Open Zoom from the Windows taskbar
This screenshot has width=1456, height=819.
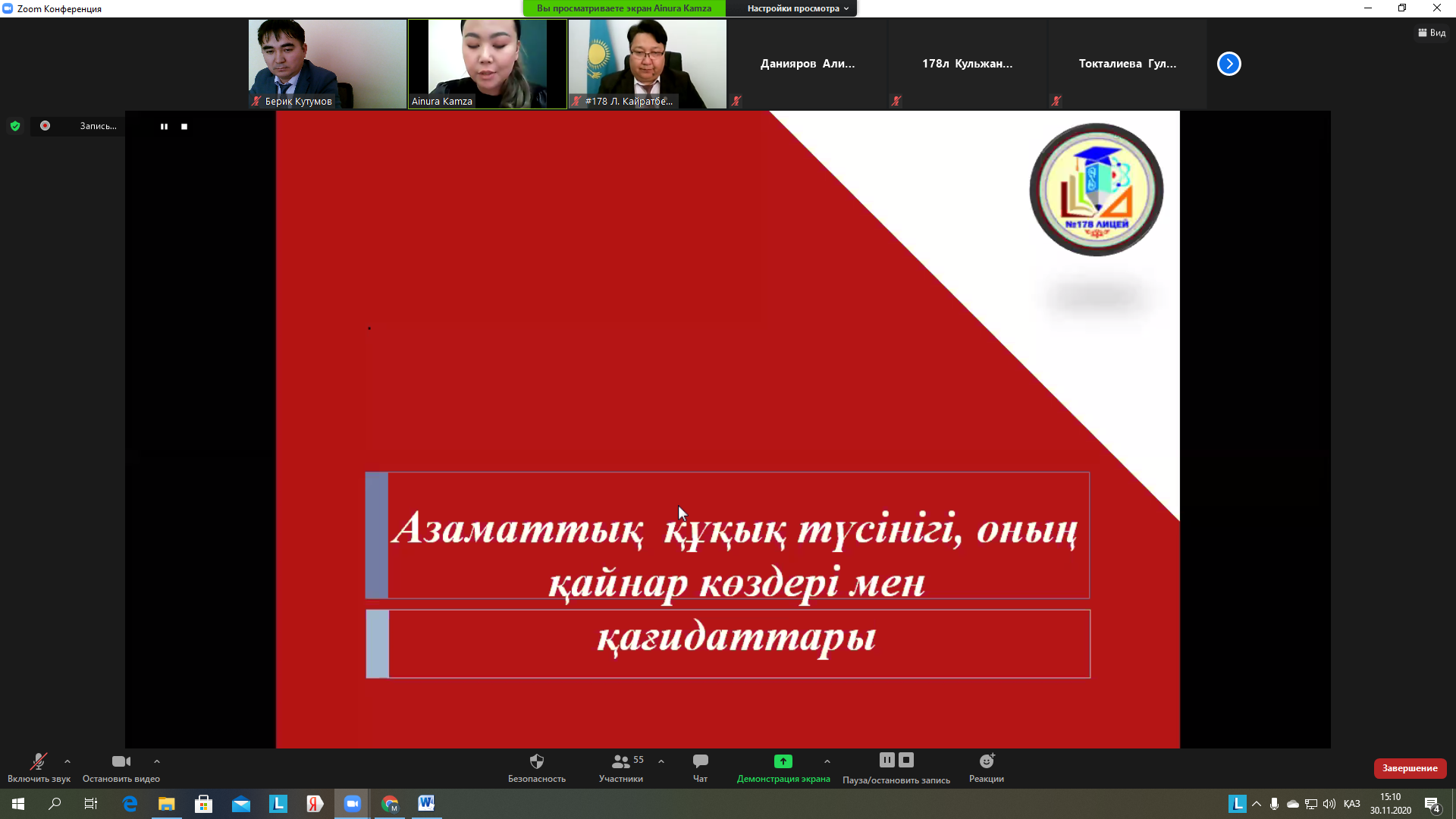coord(352,804)
